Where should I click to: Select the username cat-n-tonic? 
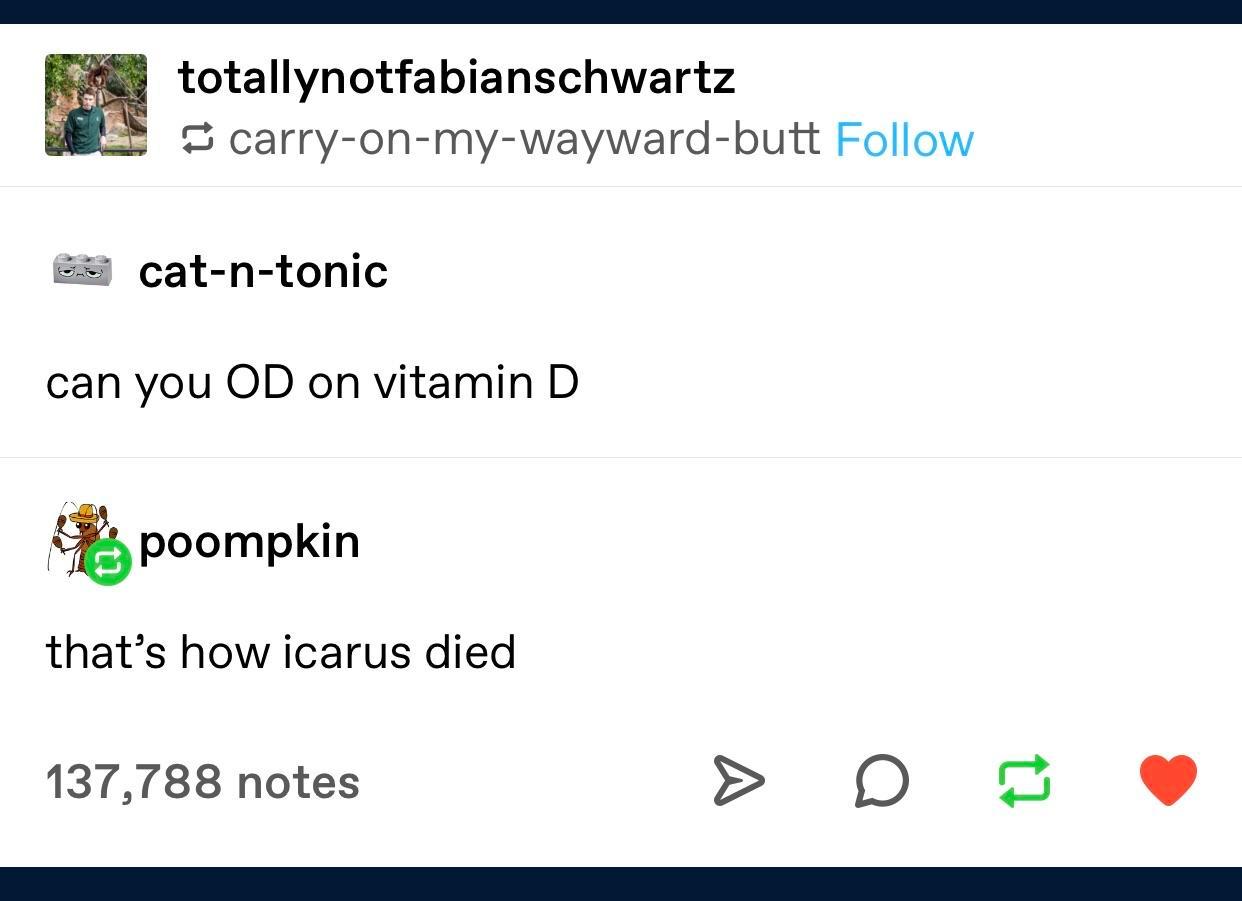tap(262, 270)
